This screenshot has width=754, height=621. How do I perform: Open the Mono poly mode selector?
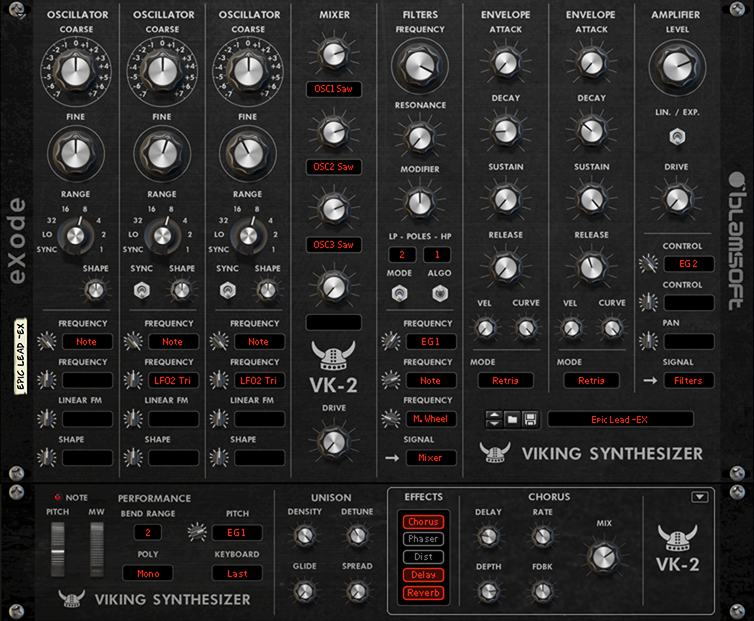[148, 573]
